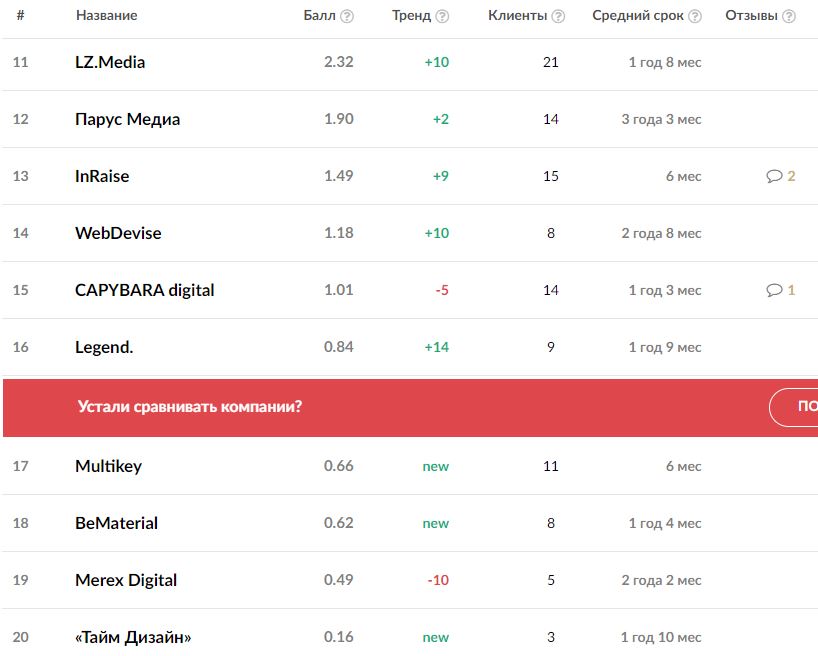Sort table by Клиенты column header
The width and height of the screenshot is (818, 656).
pos(517,16)
